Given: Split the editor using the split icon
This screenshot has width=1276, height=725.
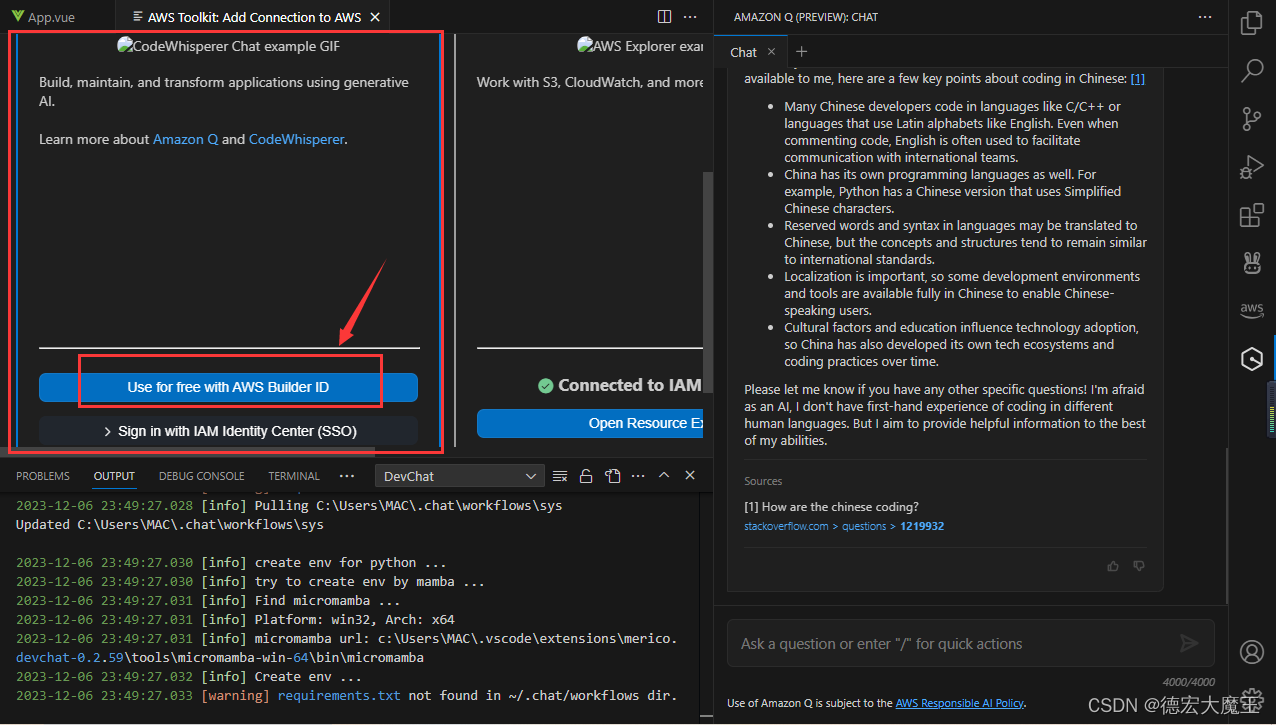Looking at the screenshot, I should point(665,16).
